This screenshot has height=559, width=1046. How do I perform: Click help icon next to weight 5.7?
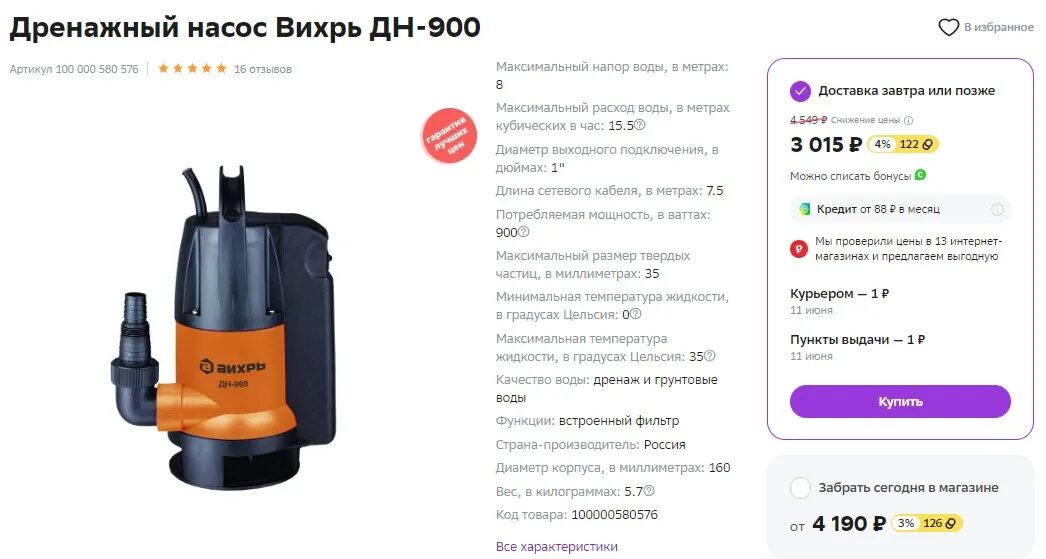[x=649, y=491]
